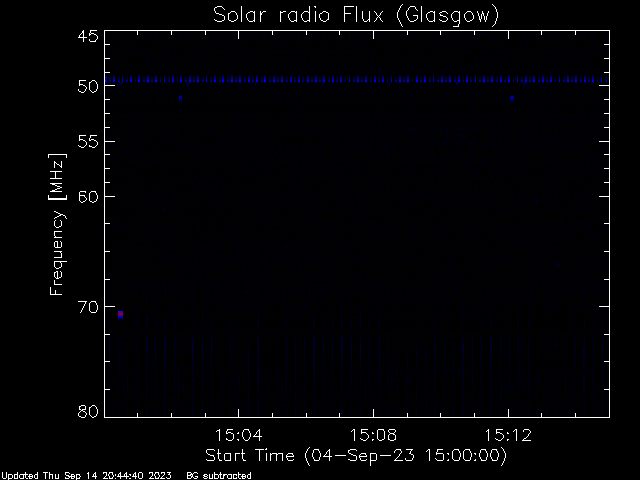Click the red spot near 70 MHz

pyautogui.click(x=120, y=314)
